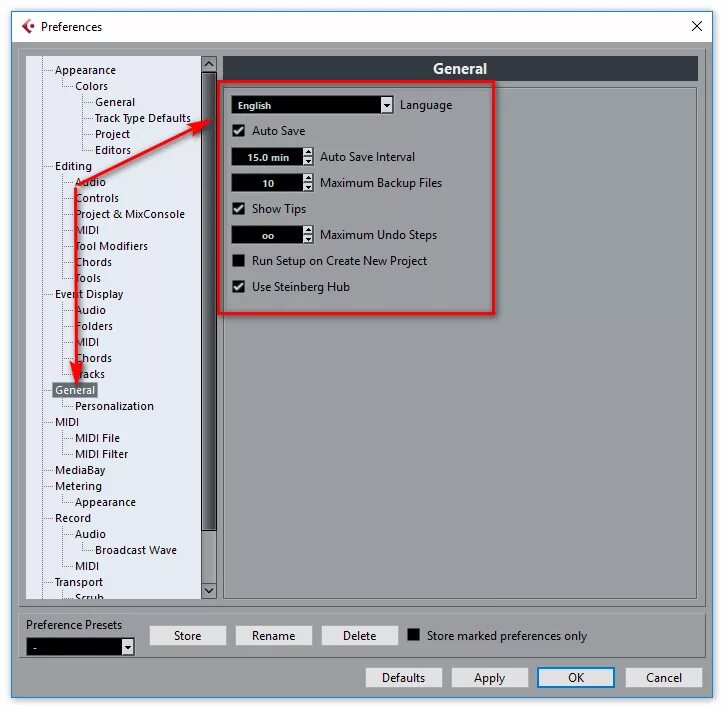This screenshot has width=724, height=709.
Task: Select Colors in the tree
Action: (91, 86)
